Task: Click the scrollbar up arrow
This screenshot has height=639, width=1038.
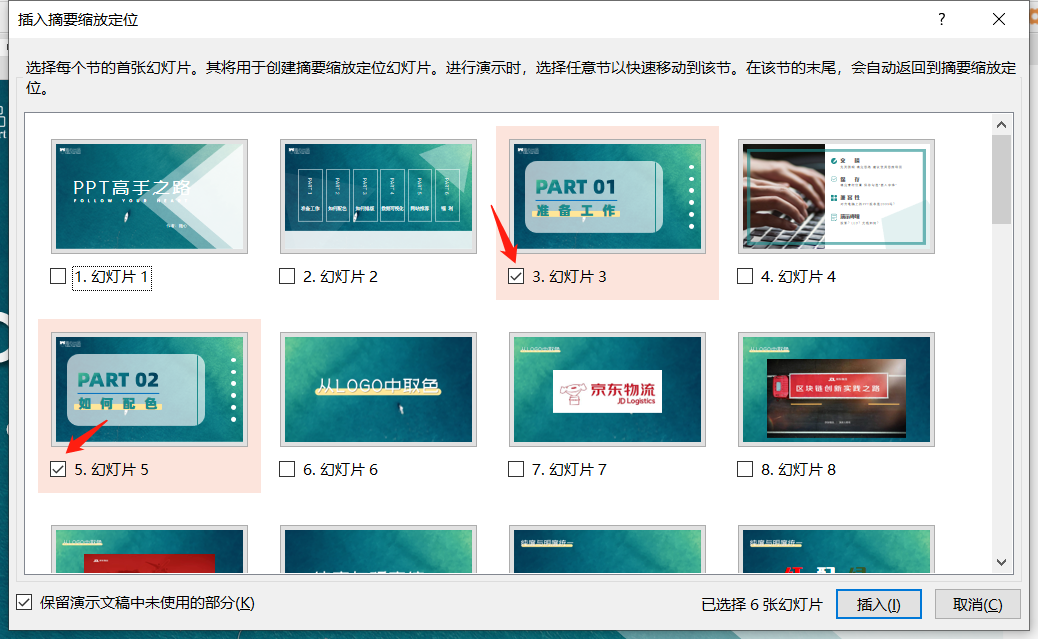Action: (x=1002, y=124)
